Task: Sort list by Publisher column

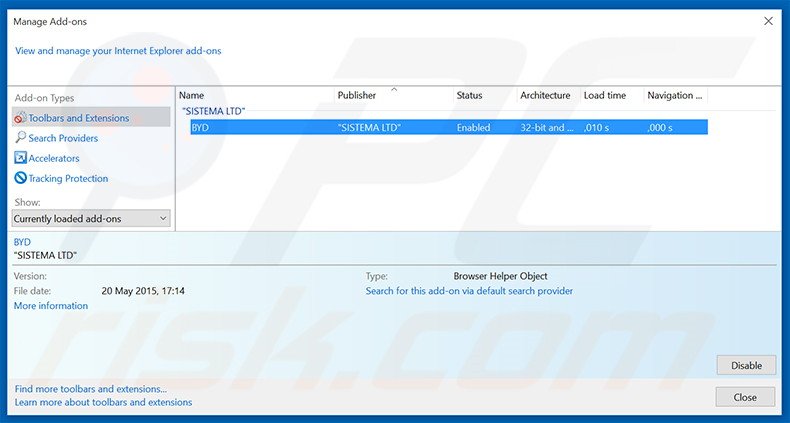Action: [357, 96]
